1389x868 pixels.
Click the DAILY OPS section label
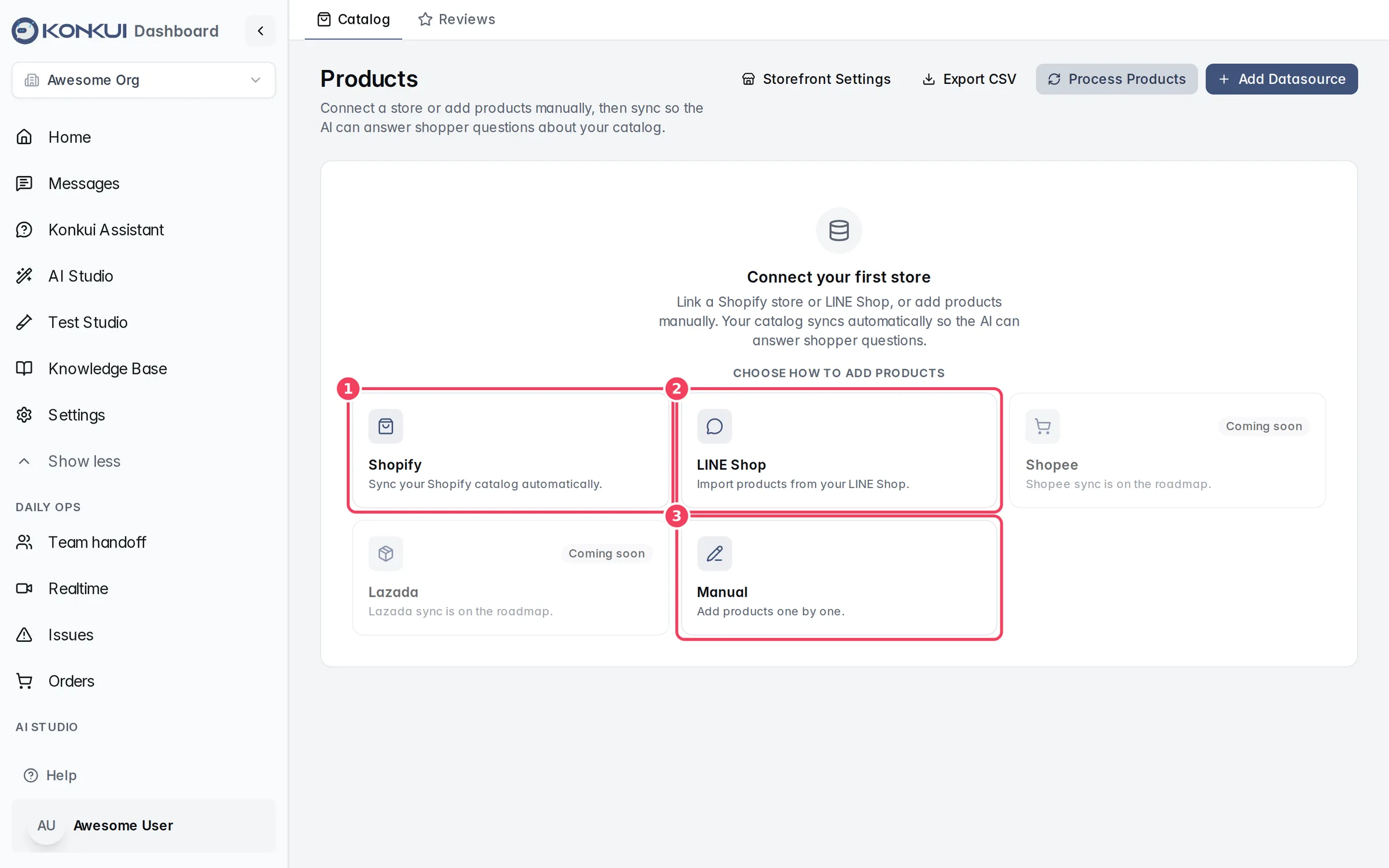tap(48, 507)
